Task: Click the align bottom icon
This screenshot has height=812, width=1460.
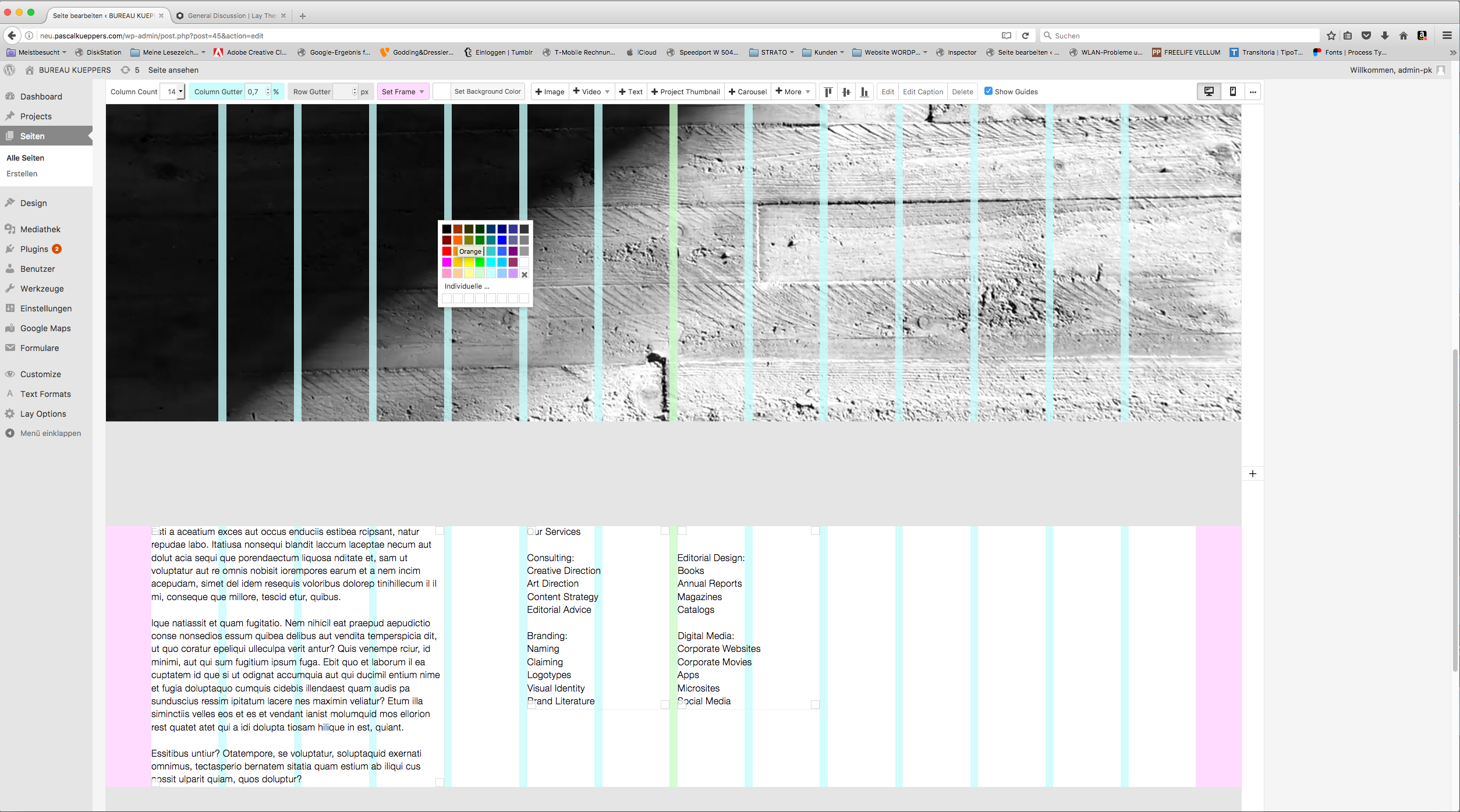Action: (x=864, y=91)
